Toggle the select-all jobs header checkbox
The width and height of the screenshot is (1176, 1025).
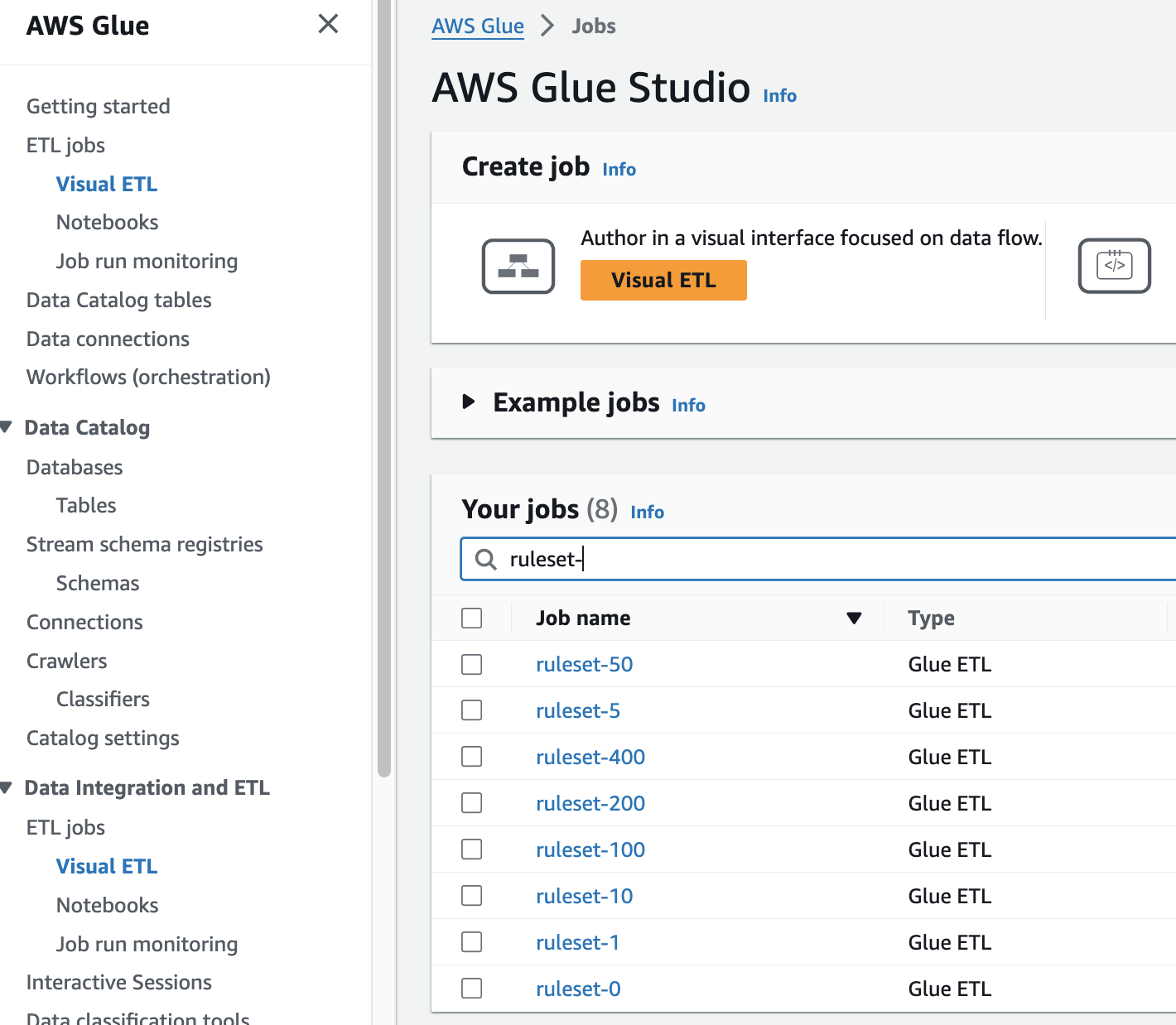[x=472, y=618]
